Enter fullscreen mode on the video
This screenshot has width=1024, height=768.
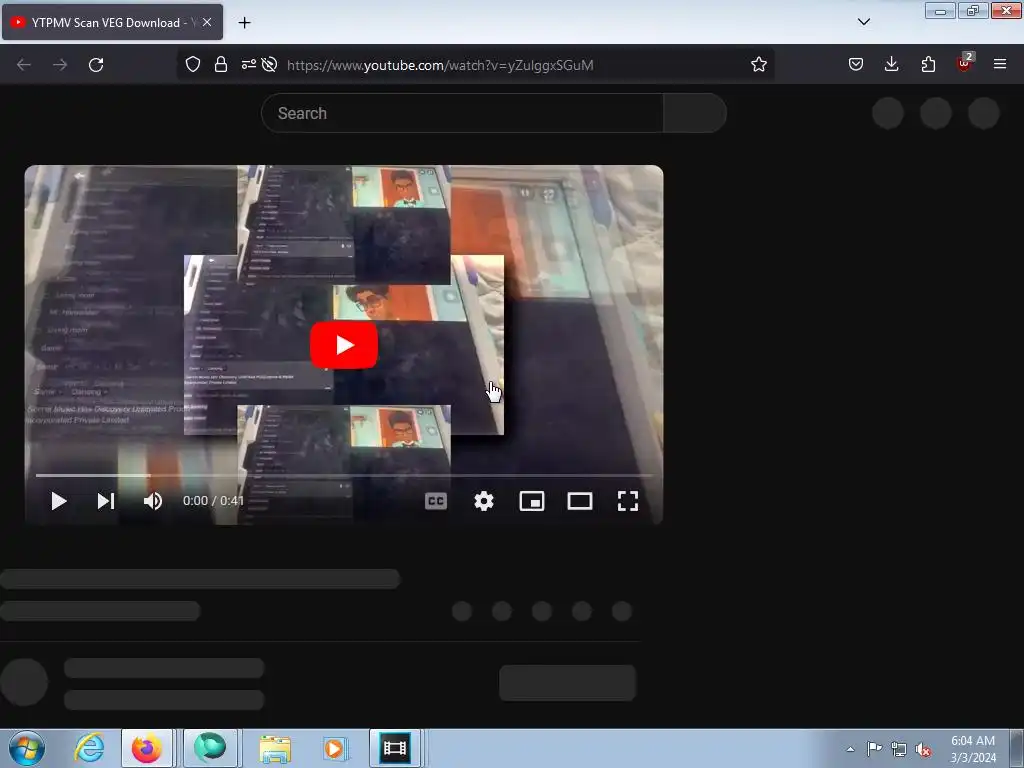coord(628,501)
